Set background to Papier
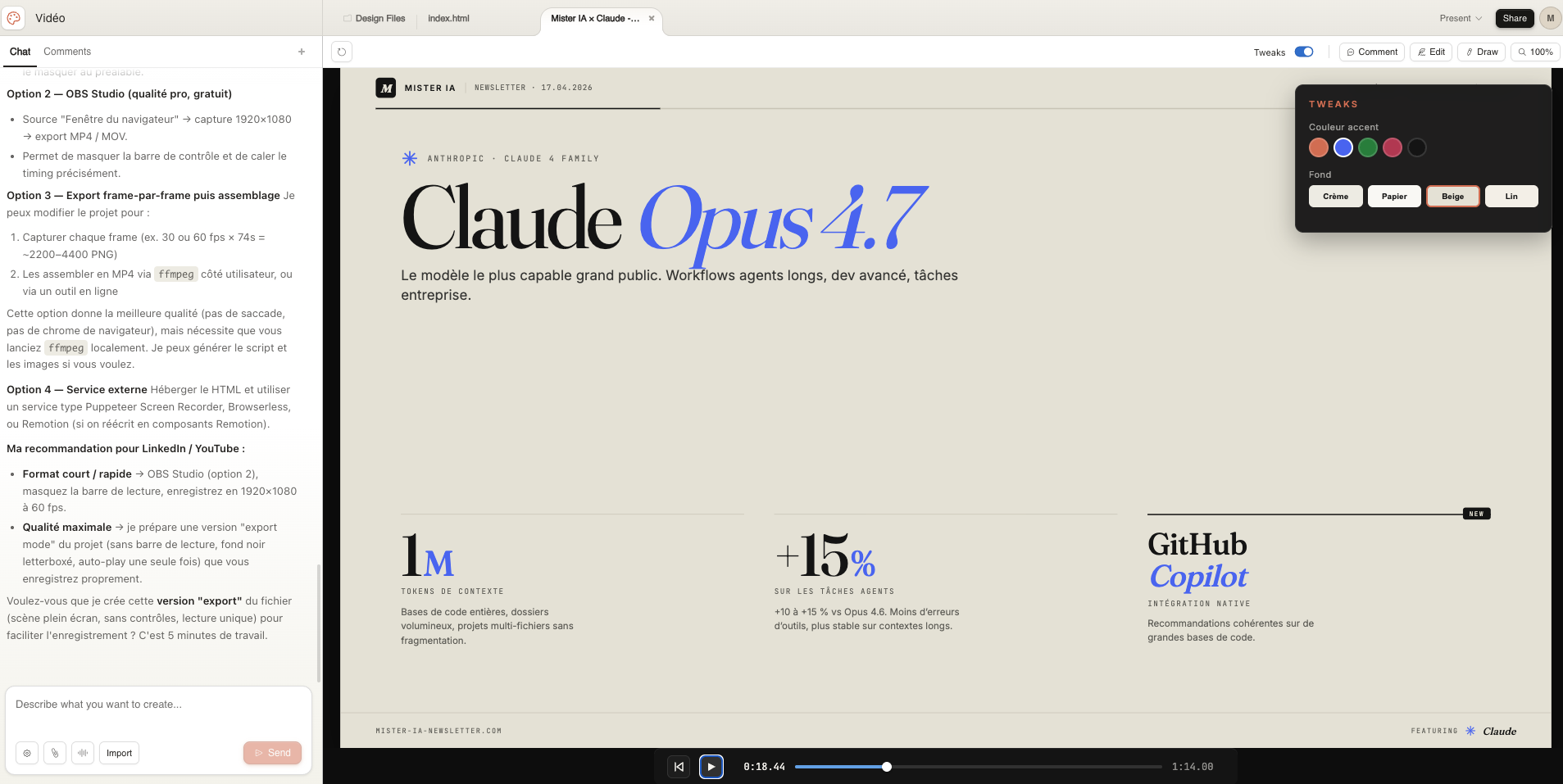 pos(1394,197)
